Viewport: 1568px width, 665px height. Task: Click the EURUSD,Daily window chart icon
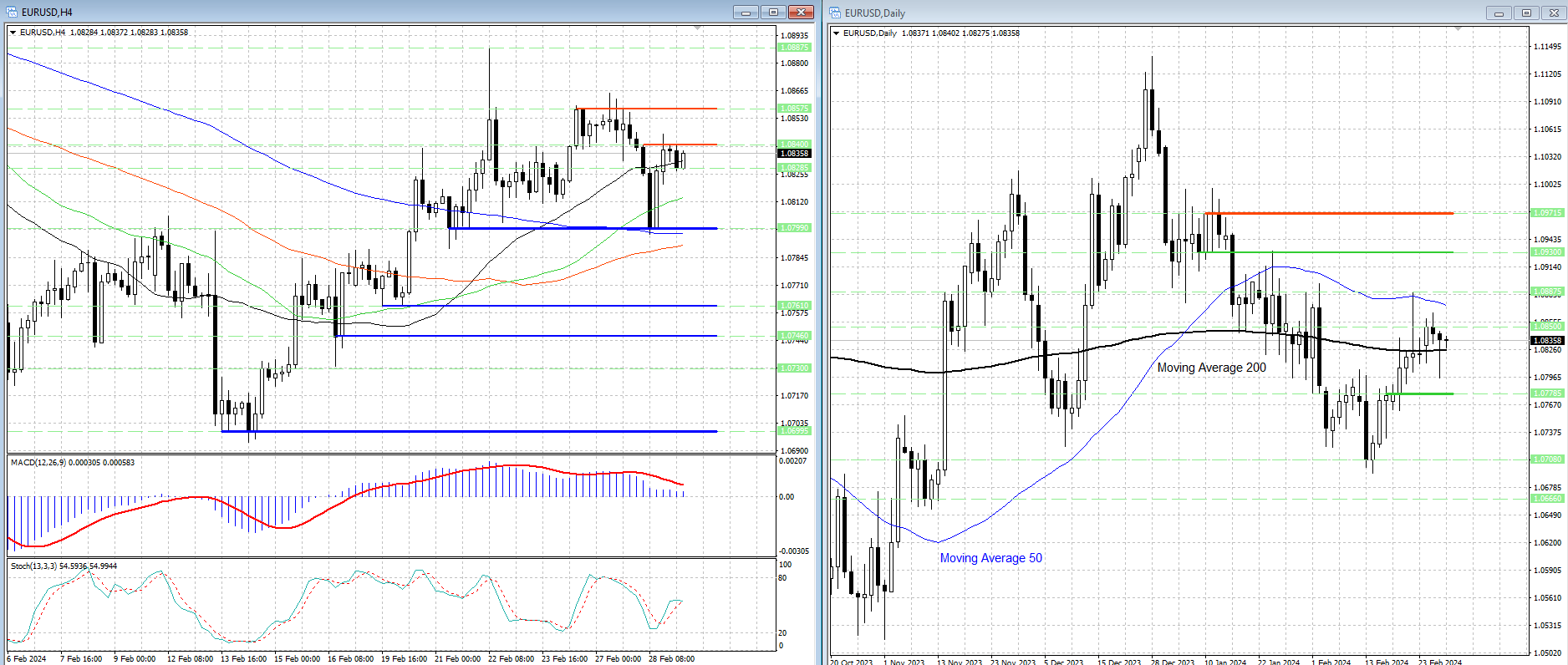[835, 13]
